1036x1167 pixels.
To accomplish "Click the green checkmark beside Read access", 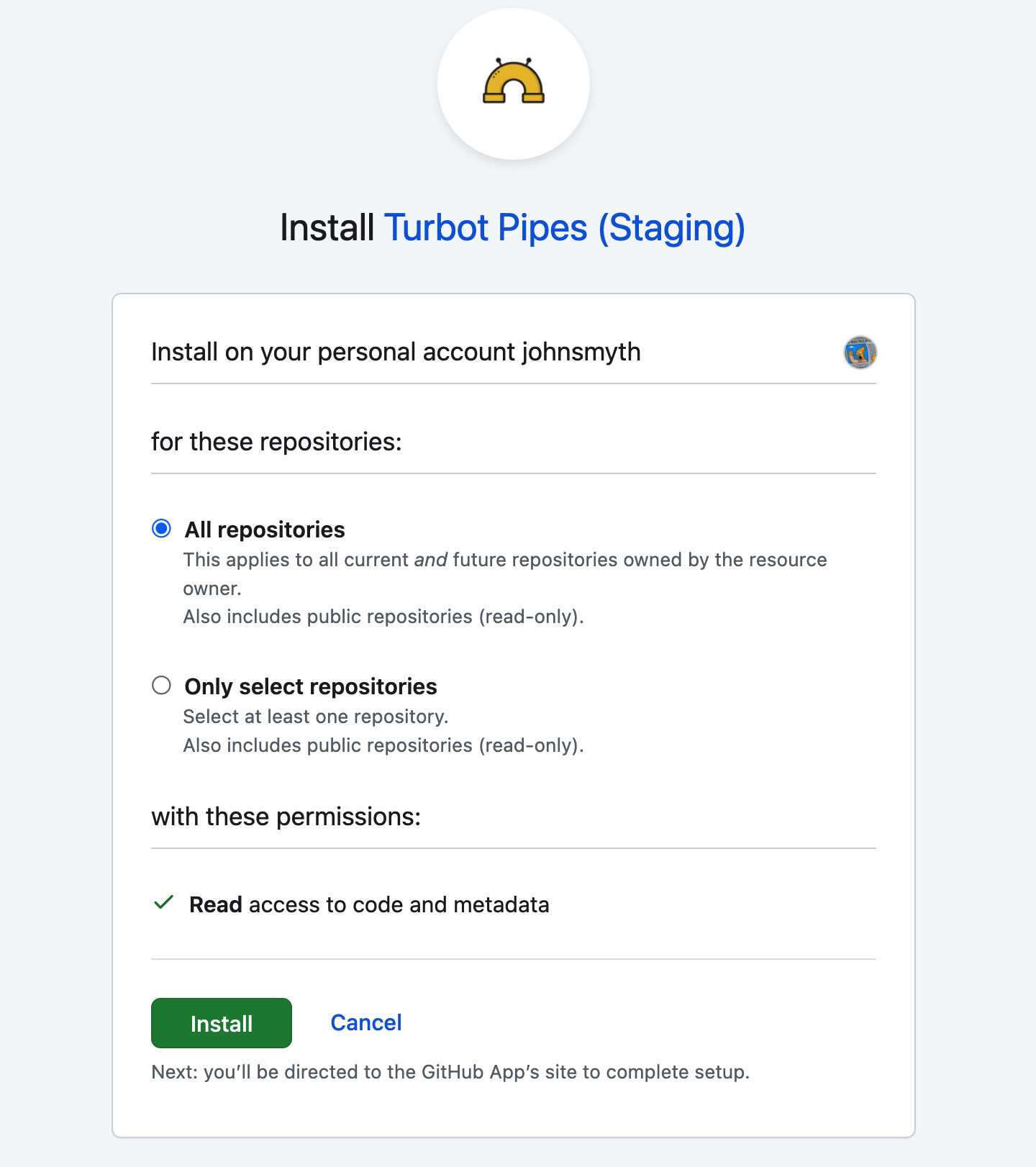I will pos(164,903).
